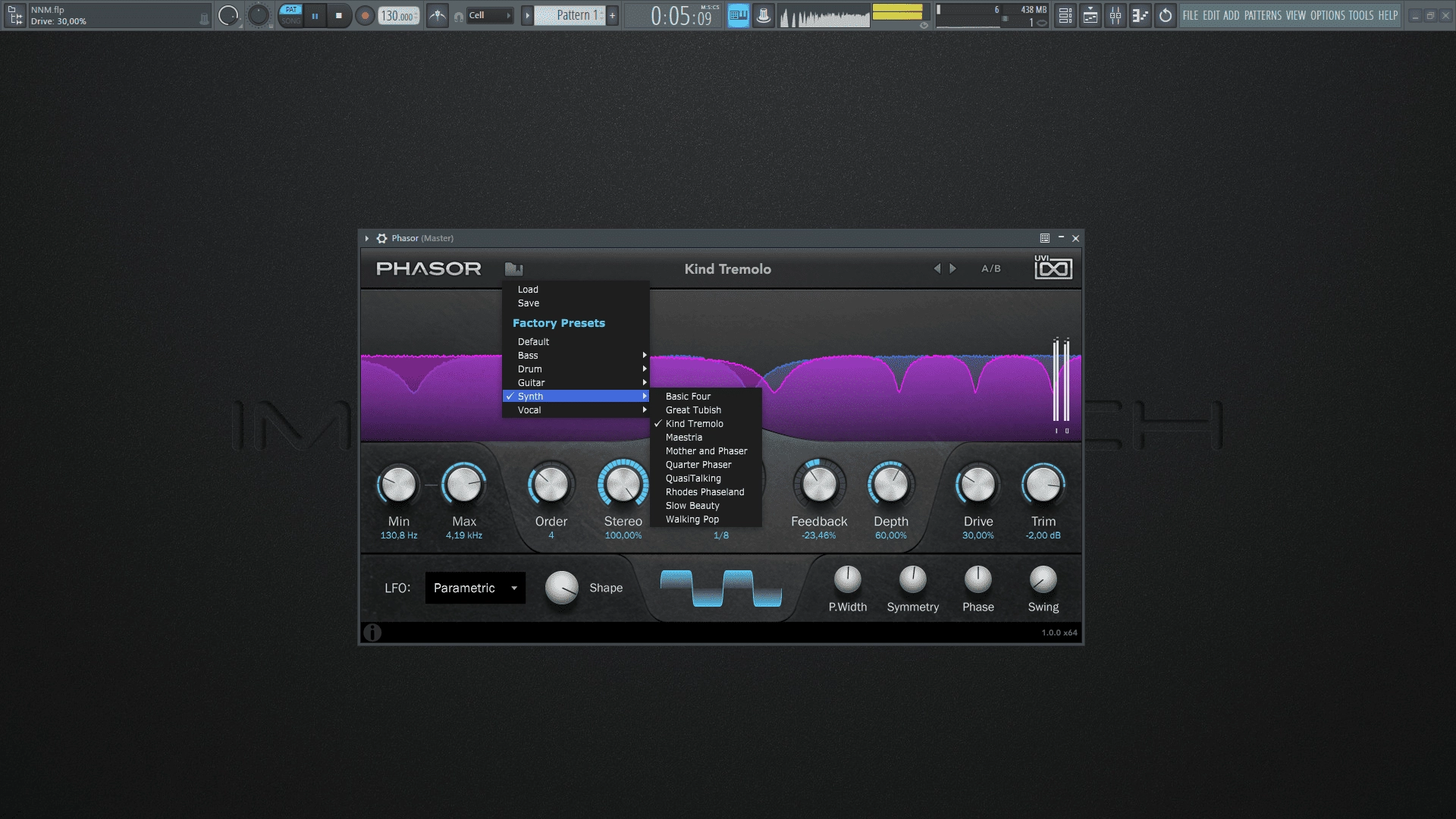Open the EDIT menu

(x=1211, y=15)
